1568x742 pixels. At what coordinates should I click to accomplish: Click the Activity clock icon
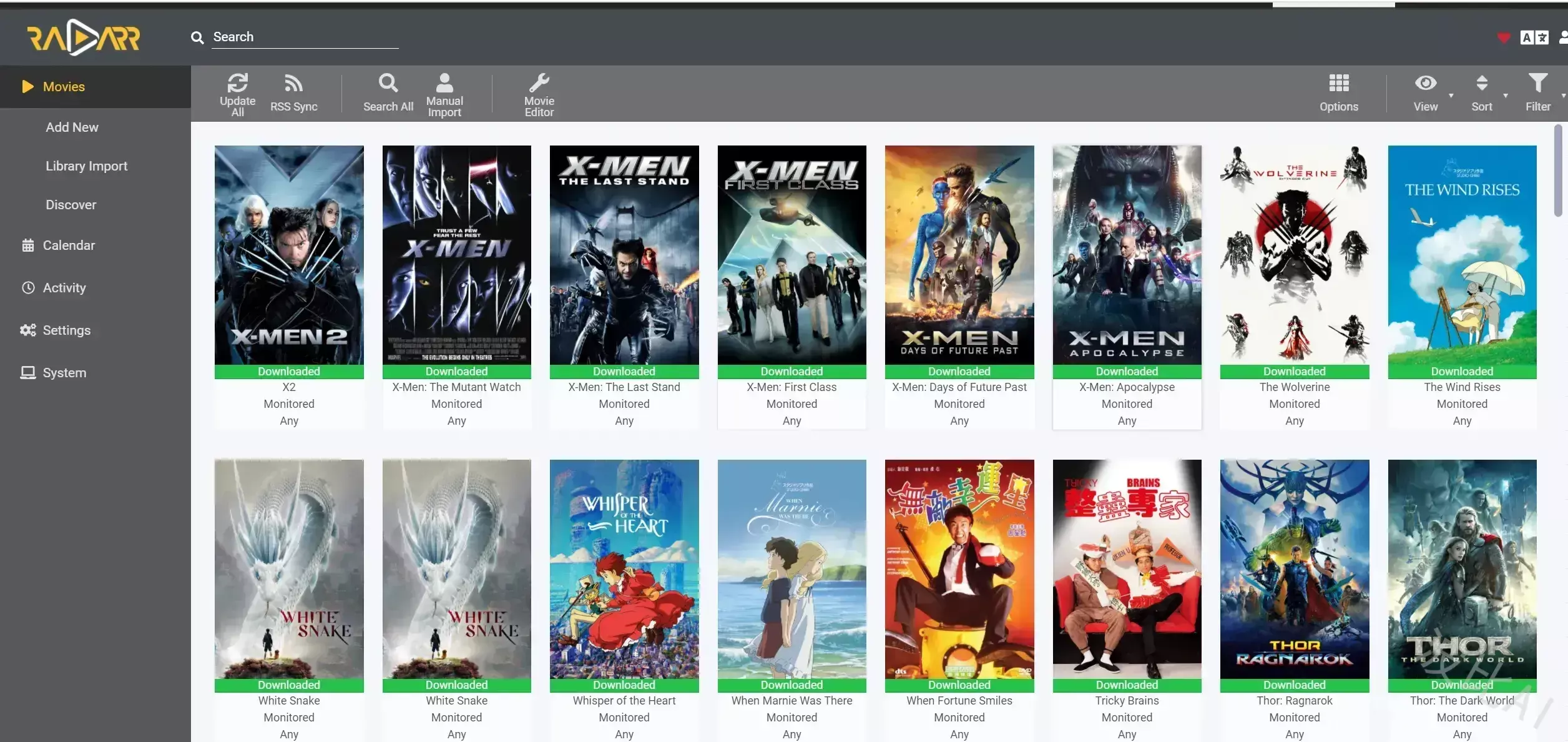coord(28,288)
